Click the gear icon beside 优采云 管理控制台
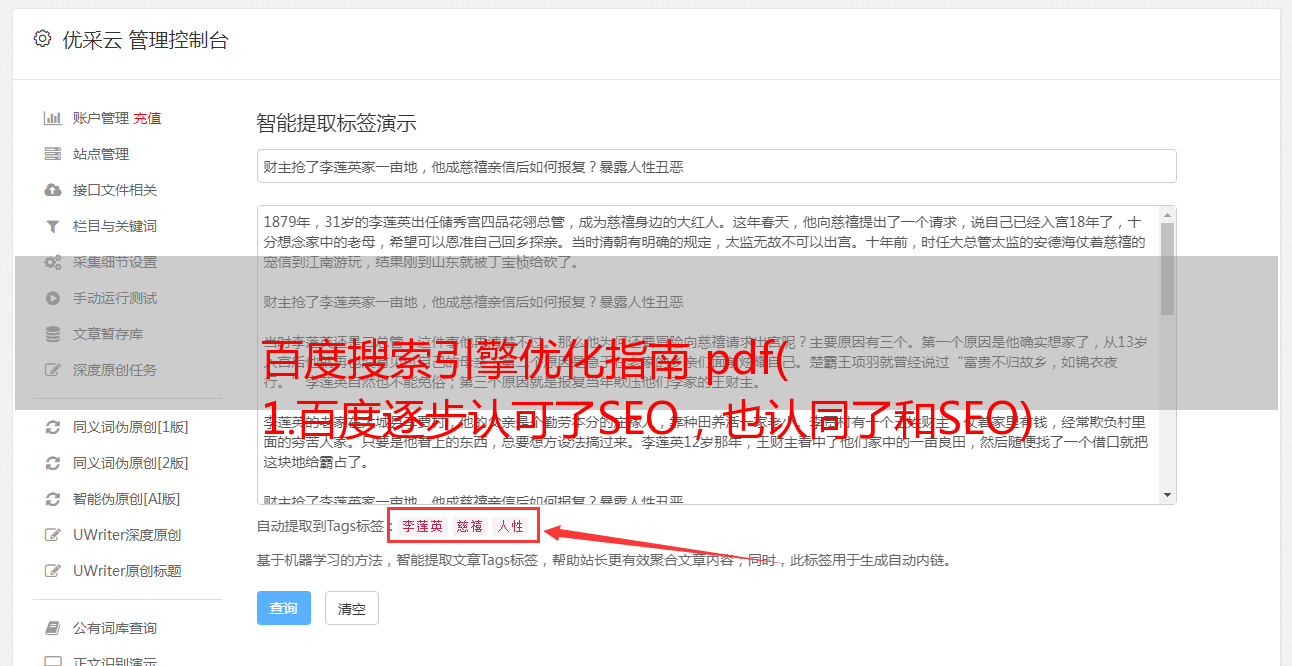This screenshot has height=666, width=1292. coord(42,39)
